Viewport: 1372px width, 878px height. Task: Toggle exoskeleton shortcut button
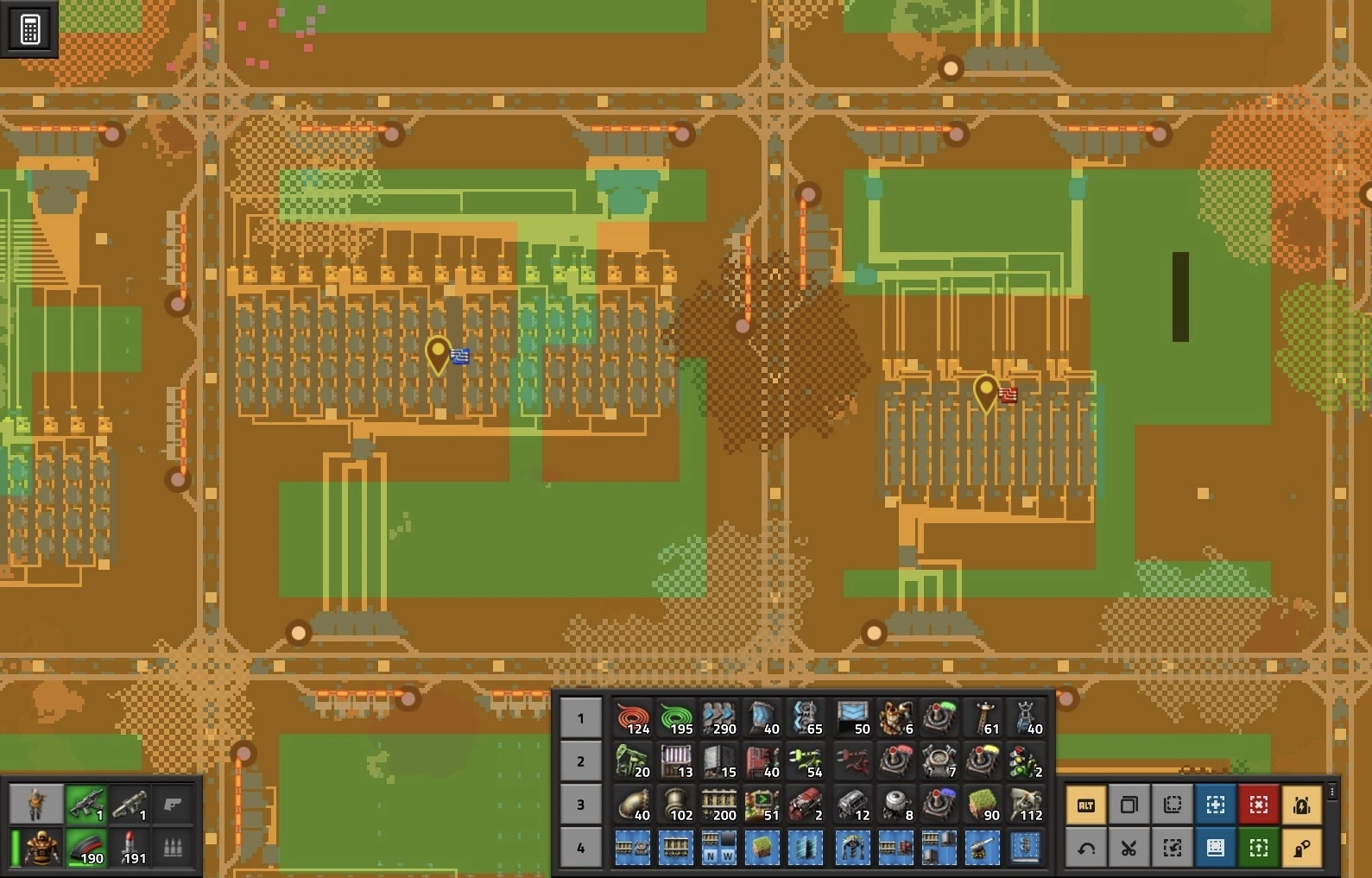pyautogui.click(x=1302, y=848)
